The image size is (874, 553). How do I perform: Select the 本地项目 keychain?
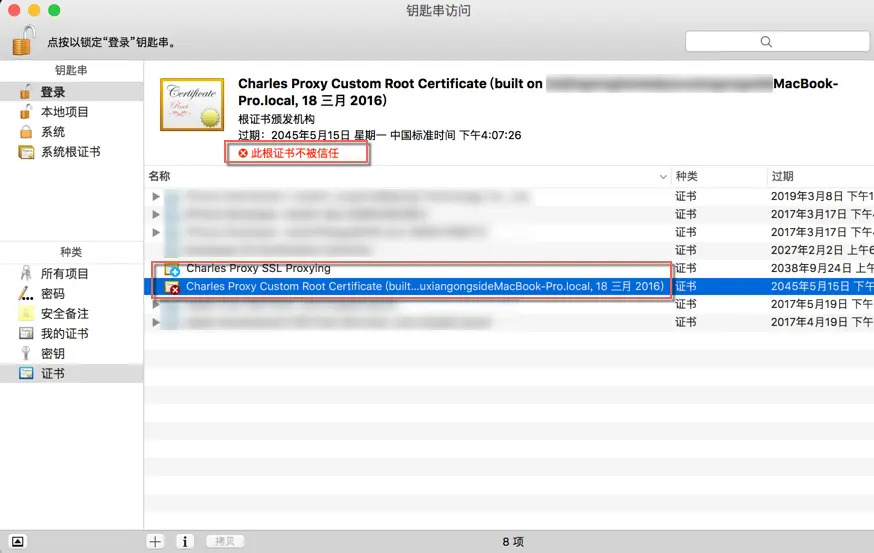(x=71, y=111)
